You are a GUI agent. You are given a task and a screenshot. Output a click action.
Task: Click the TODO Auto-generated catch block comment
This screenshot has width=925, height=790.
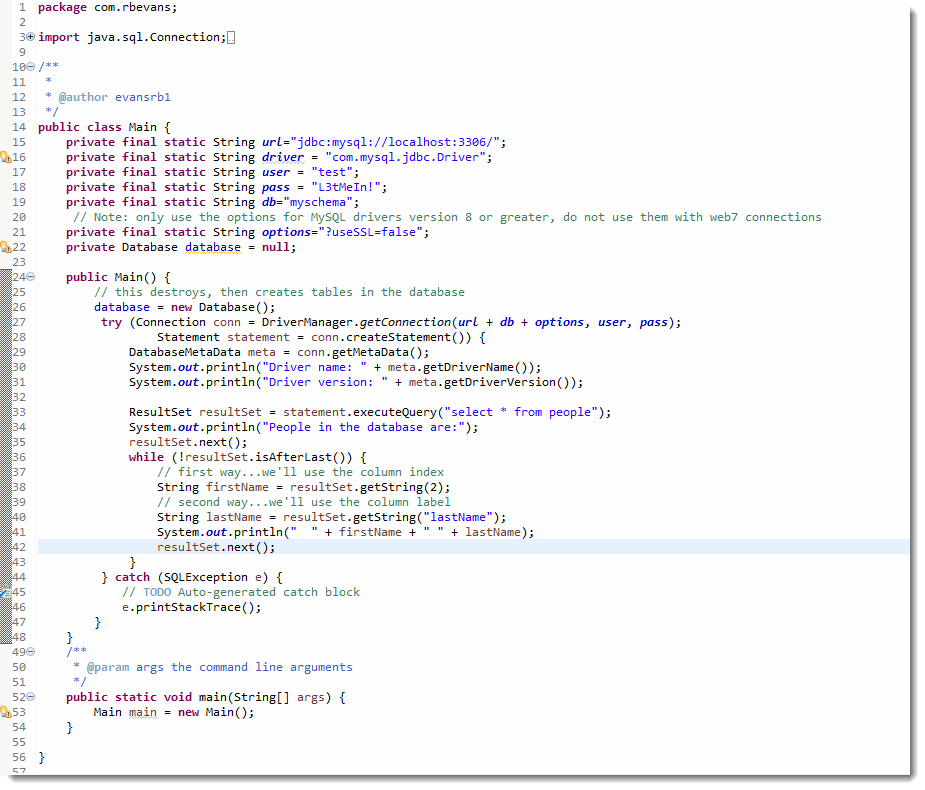point(241,592)
